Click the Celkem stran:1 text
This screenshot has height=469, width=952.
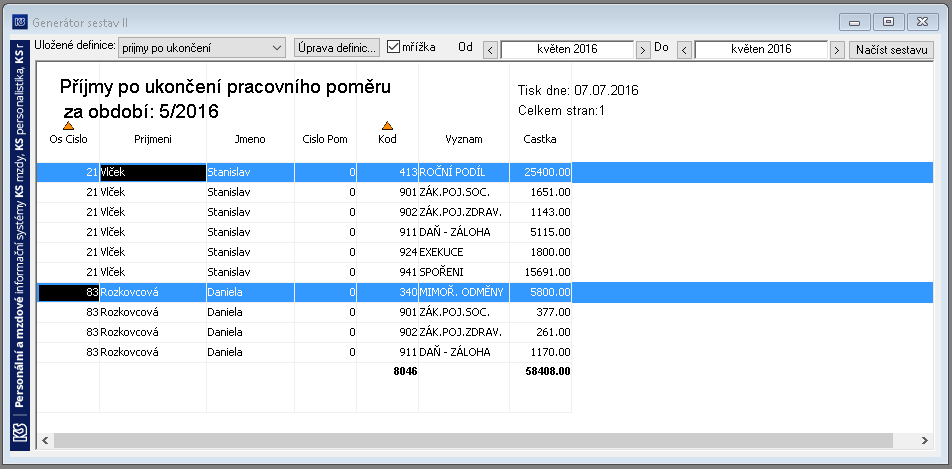[562, 111]
